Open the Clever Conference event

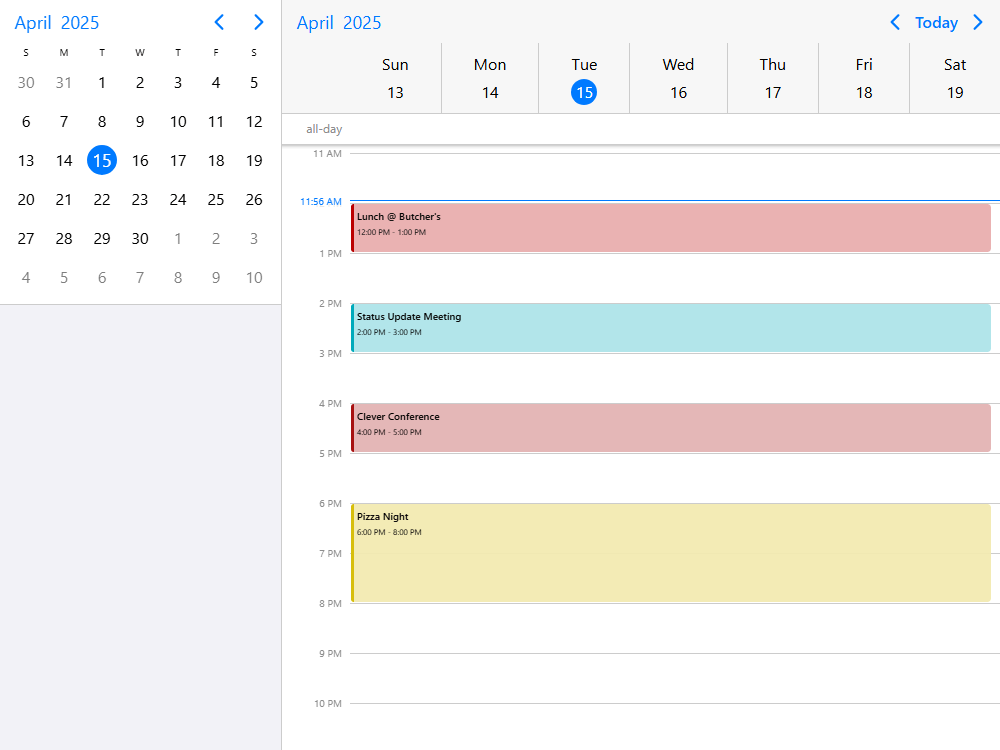coord(671,428)
